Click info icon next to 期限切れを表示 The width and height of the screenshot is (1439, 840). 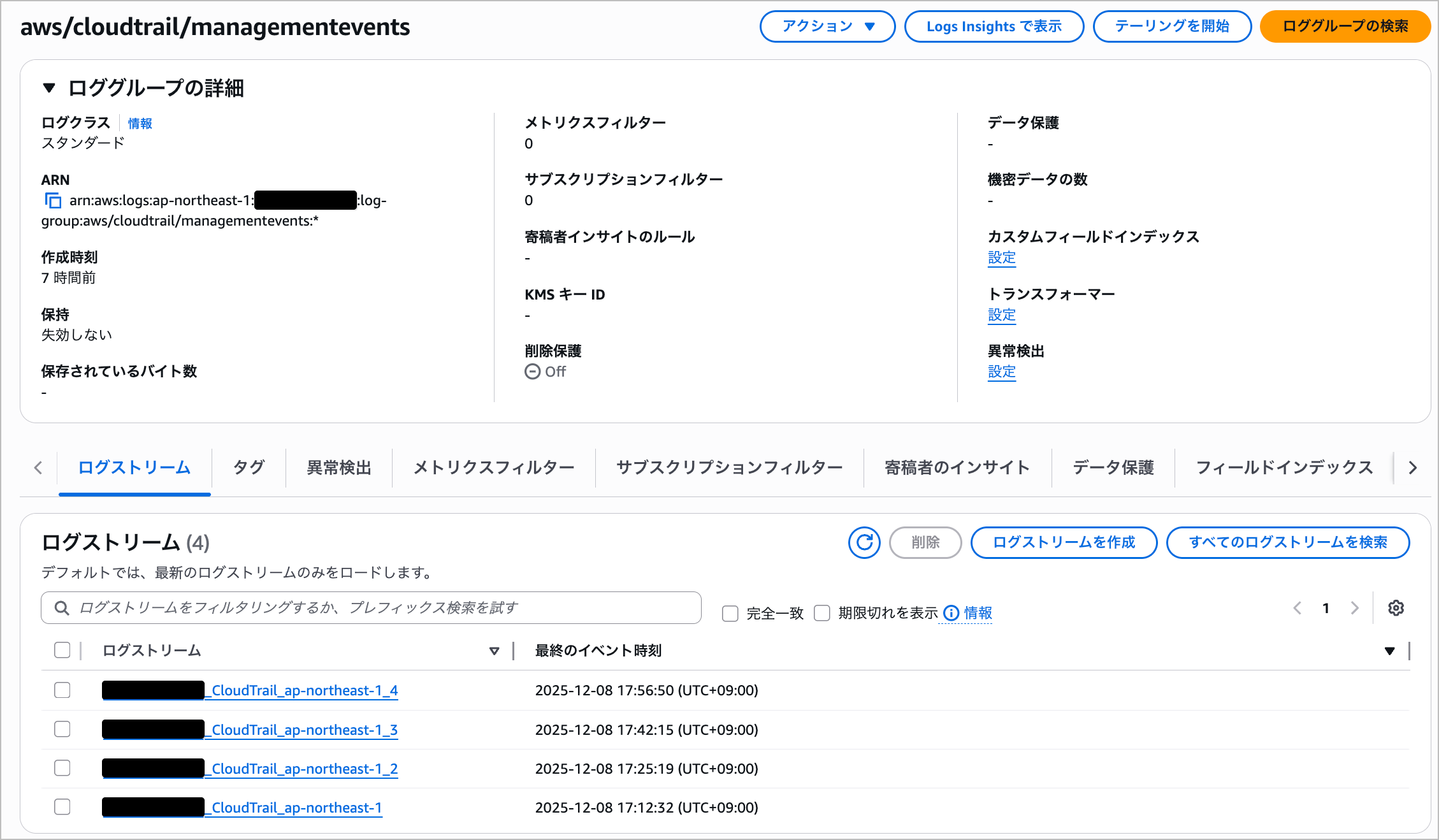(951, 613)
